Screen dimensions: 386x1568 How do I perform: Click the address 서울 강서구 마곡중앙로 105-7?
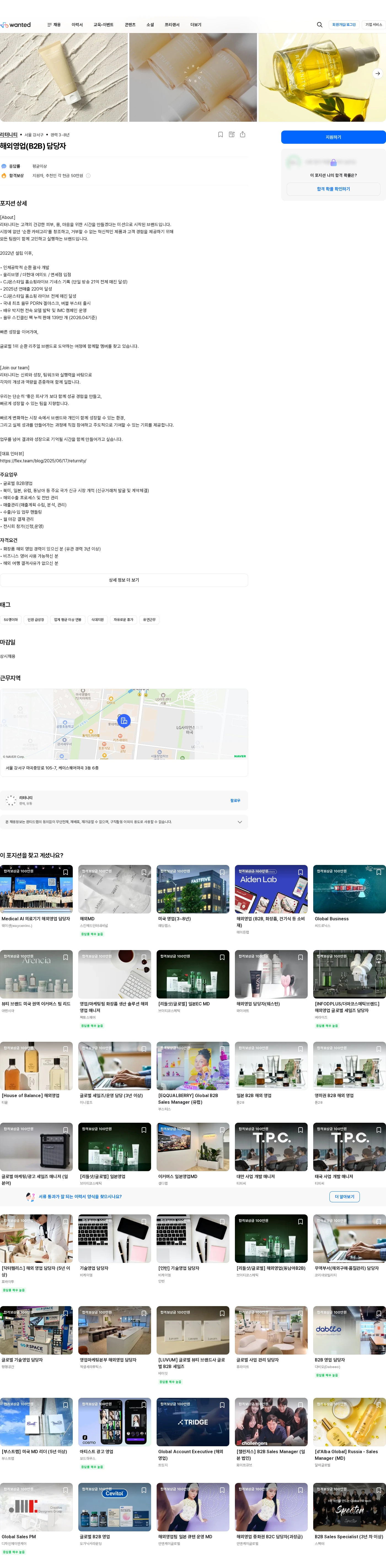(x=52, y=768)
